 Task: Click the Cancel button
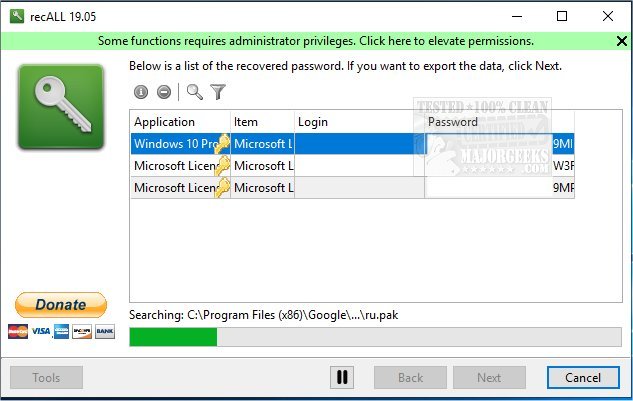coord(582,378)
